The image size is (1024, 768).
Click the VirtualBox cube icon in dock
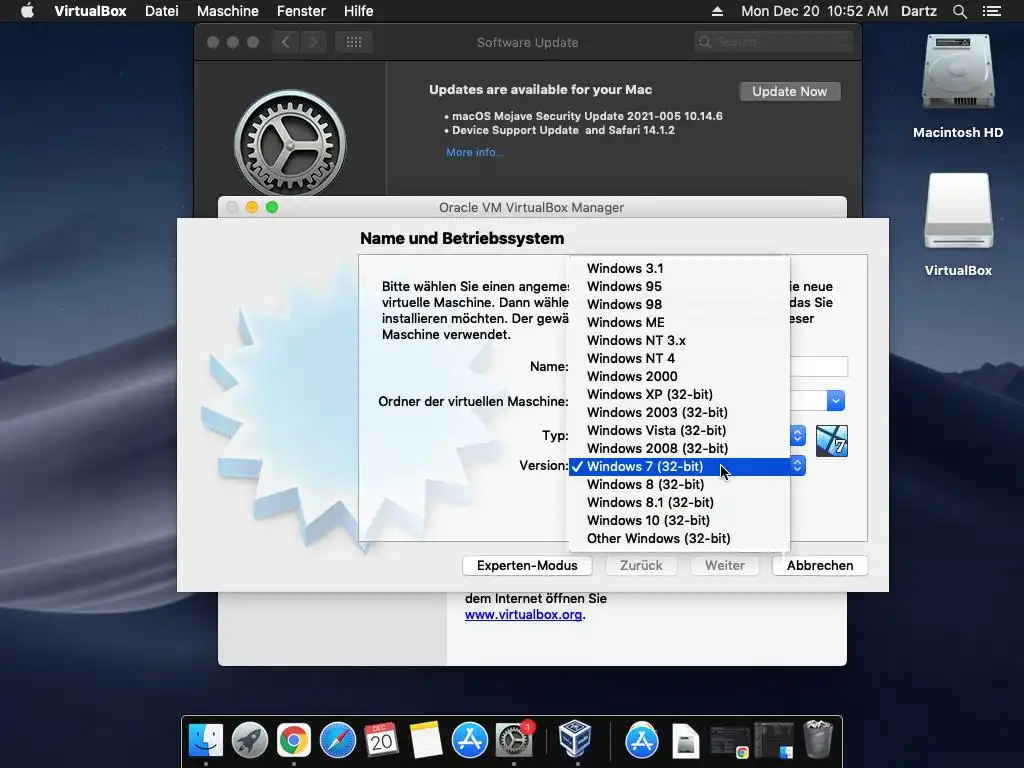(x=575, y=739)
